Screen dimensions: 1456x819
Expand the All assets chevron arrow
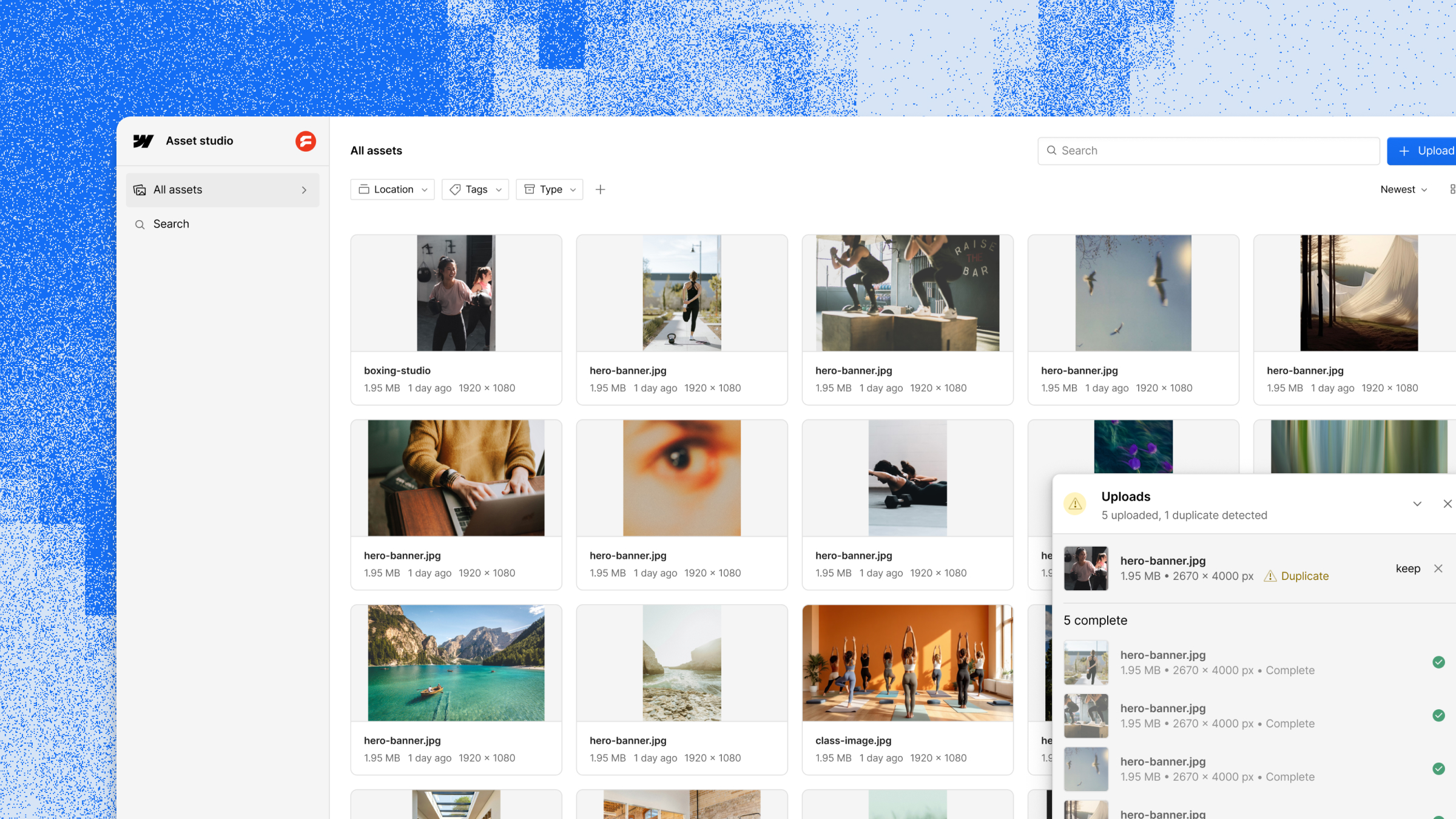[x=304, y=190]
